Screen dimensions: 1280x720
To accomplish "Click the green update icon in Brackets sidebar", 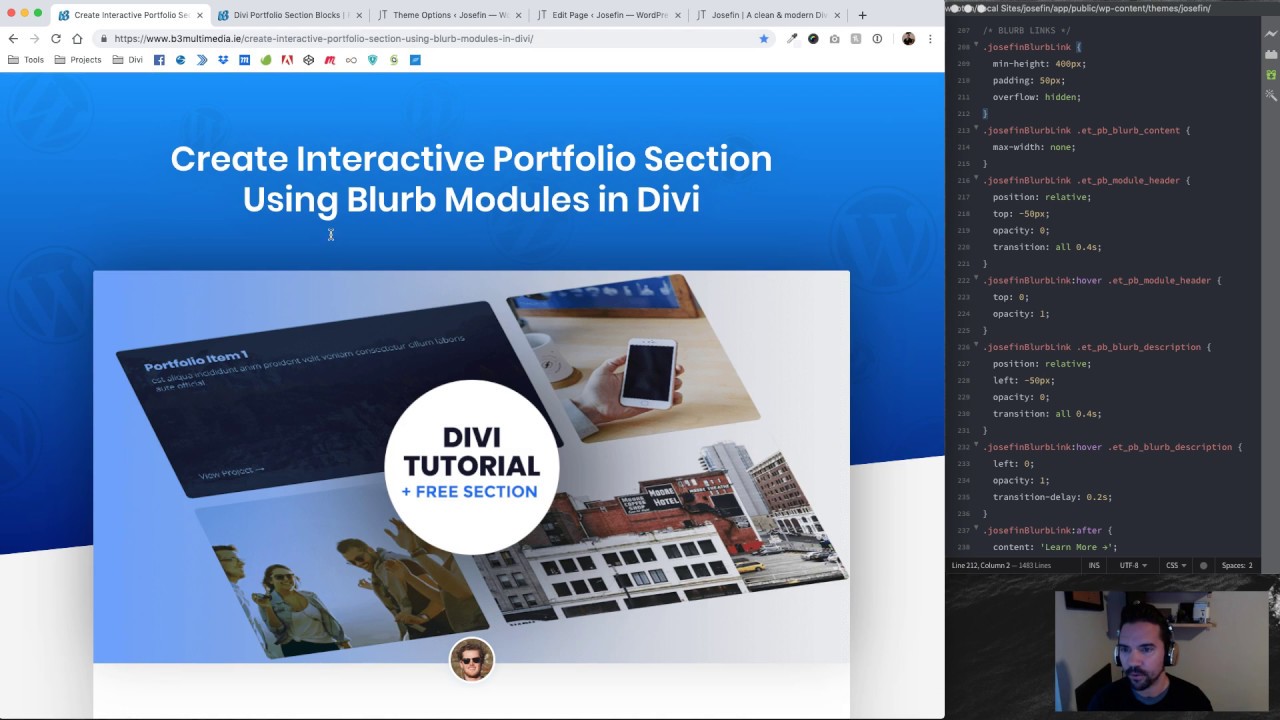I will point(1271,75).
